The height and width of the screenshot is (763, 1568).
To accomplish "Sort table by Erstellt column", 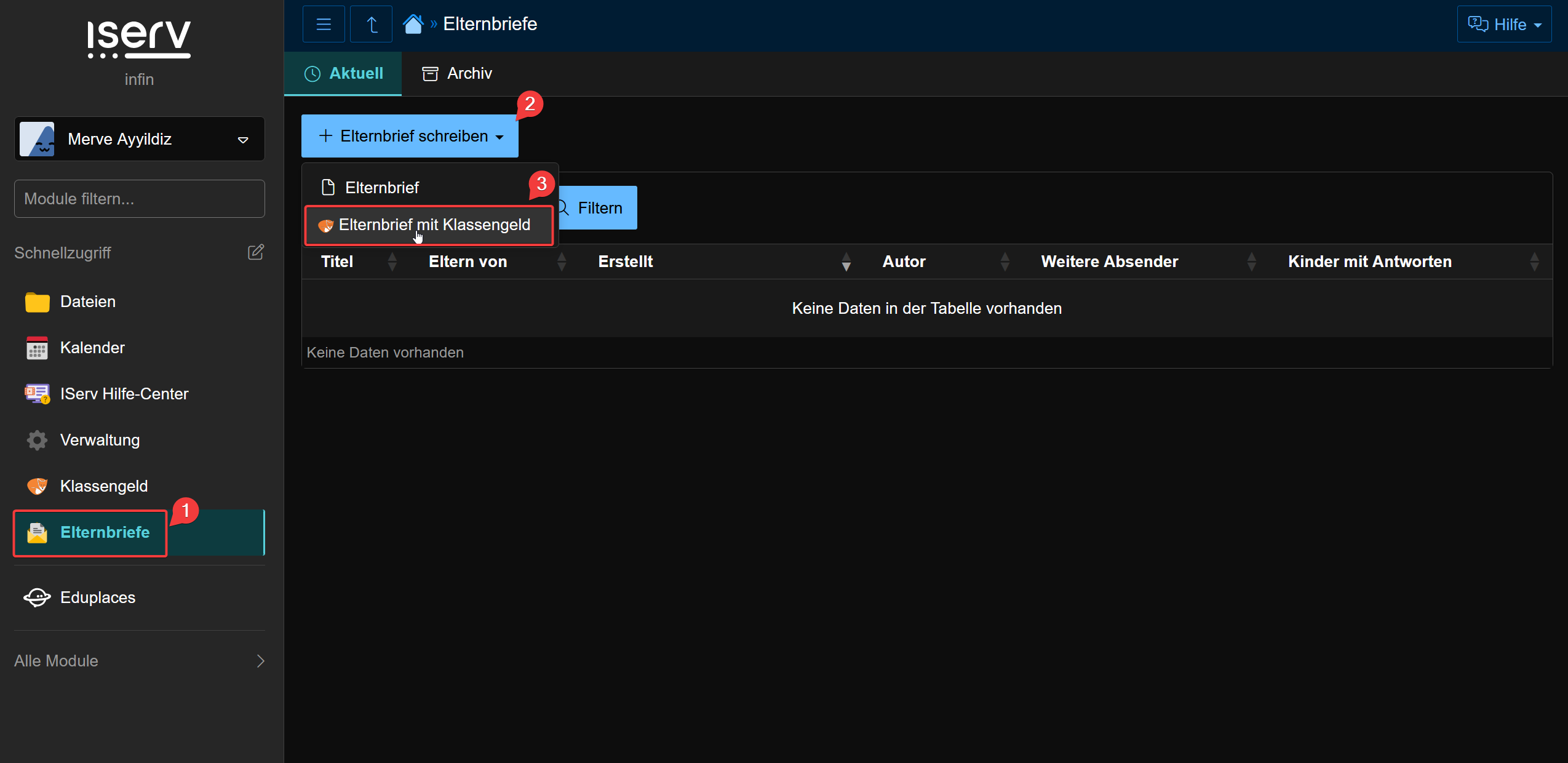I will (626, 262).
